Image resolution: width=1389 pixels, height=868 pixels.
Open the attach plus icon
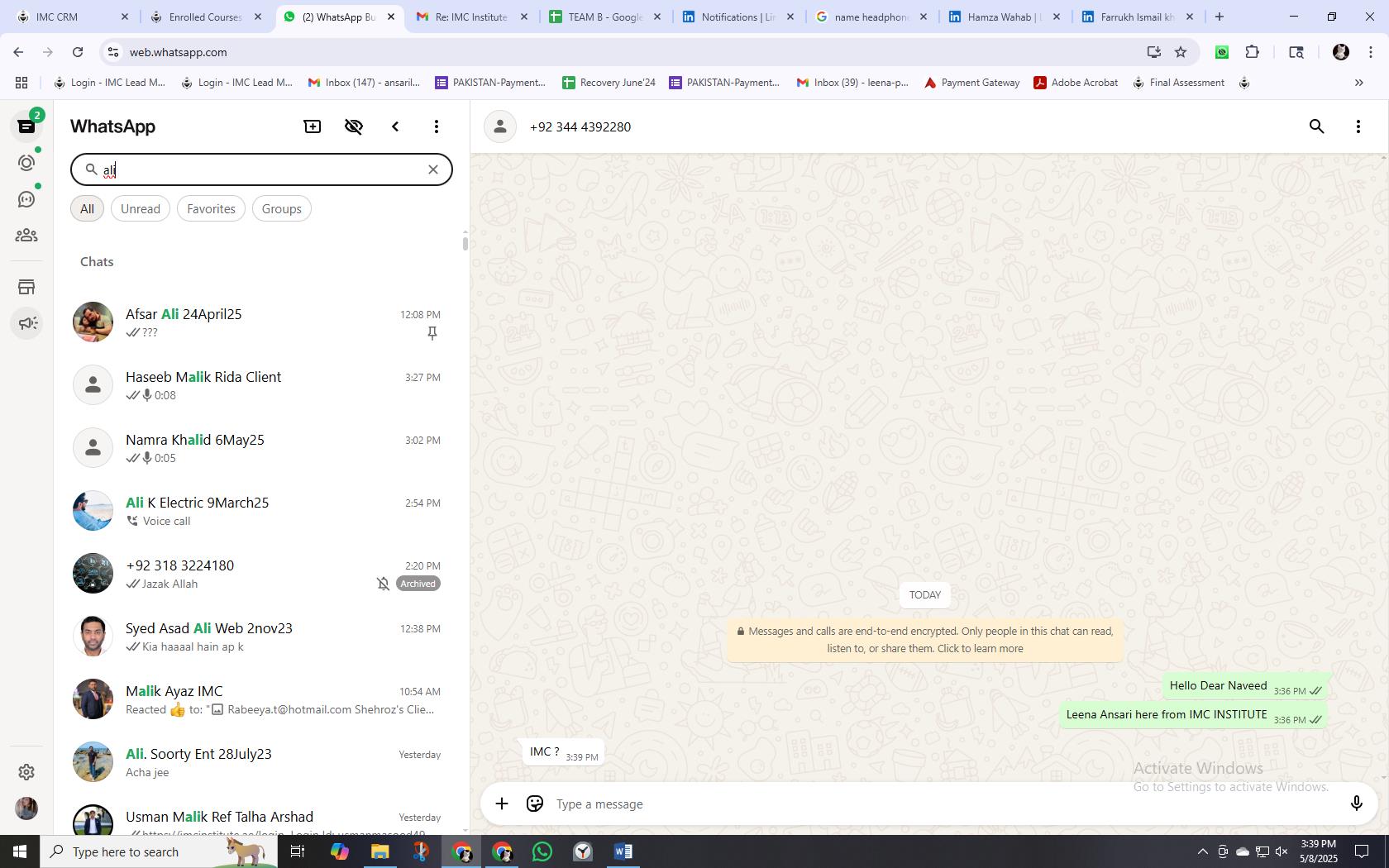502,804
